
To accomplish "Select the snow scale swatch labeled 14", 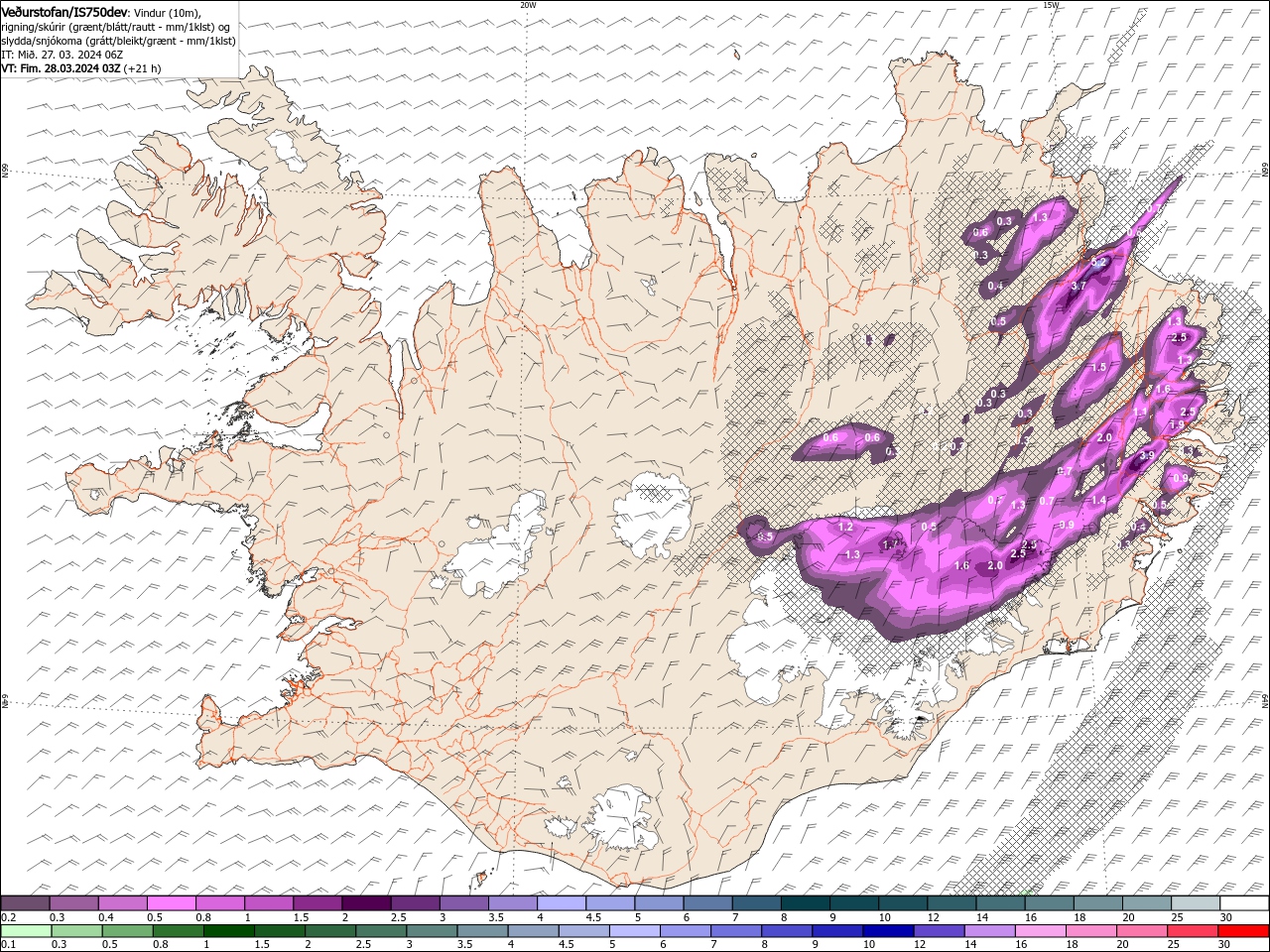I will point(1001,903).
